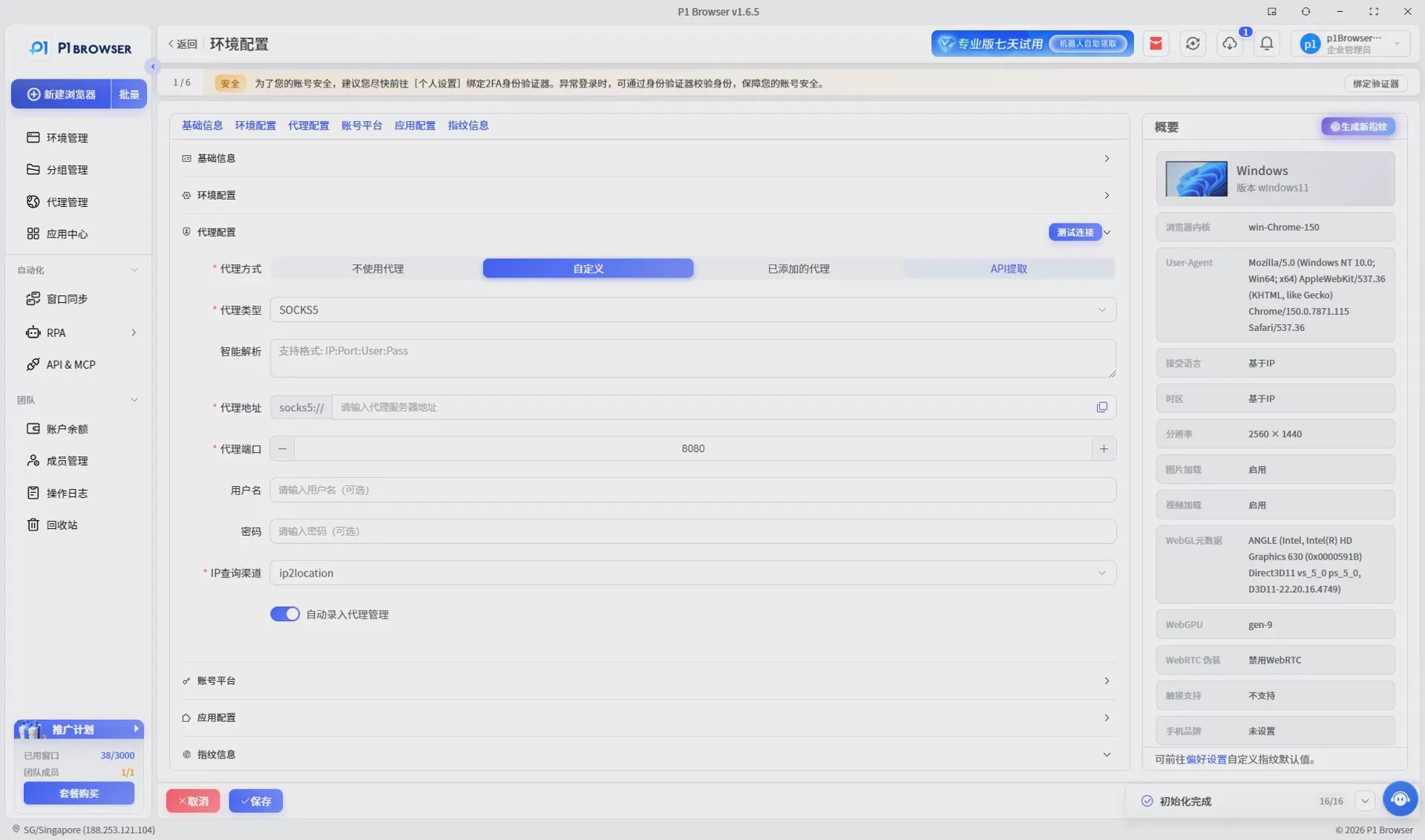This screenshot has width=1425, height=840.
Task: Switch to the 账号平台 tab
Action: click(361, 125)
